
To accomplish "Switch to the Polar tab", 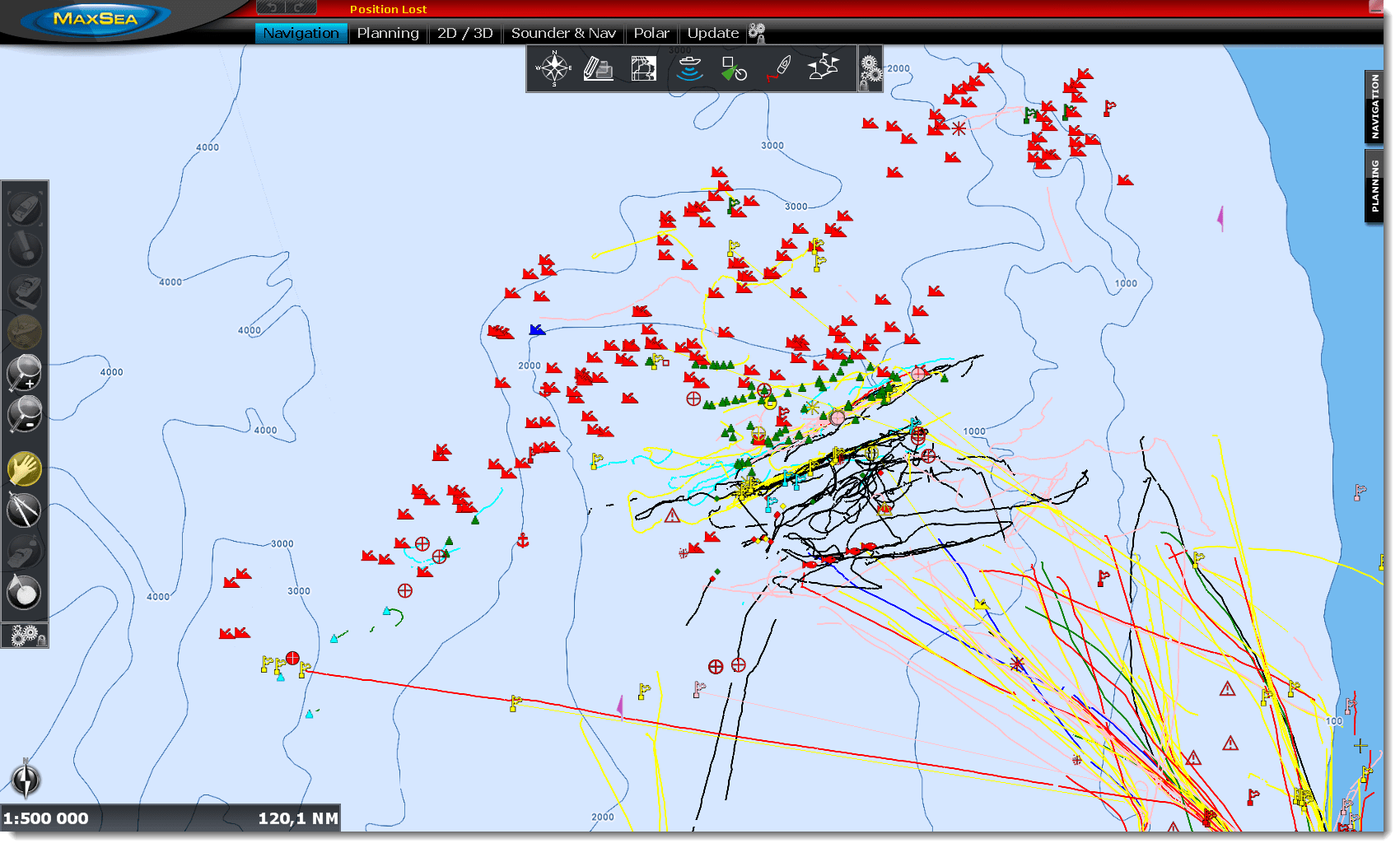I will [652, 33].
